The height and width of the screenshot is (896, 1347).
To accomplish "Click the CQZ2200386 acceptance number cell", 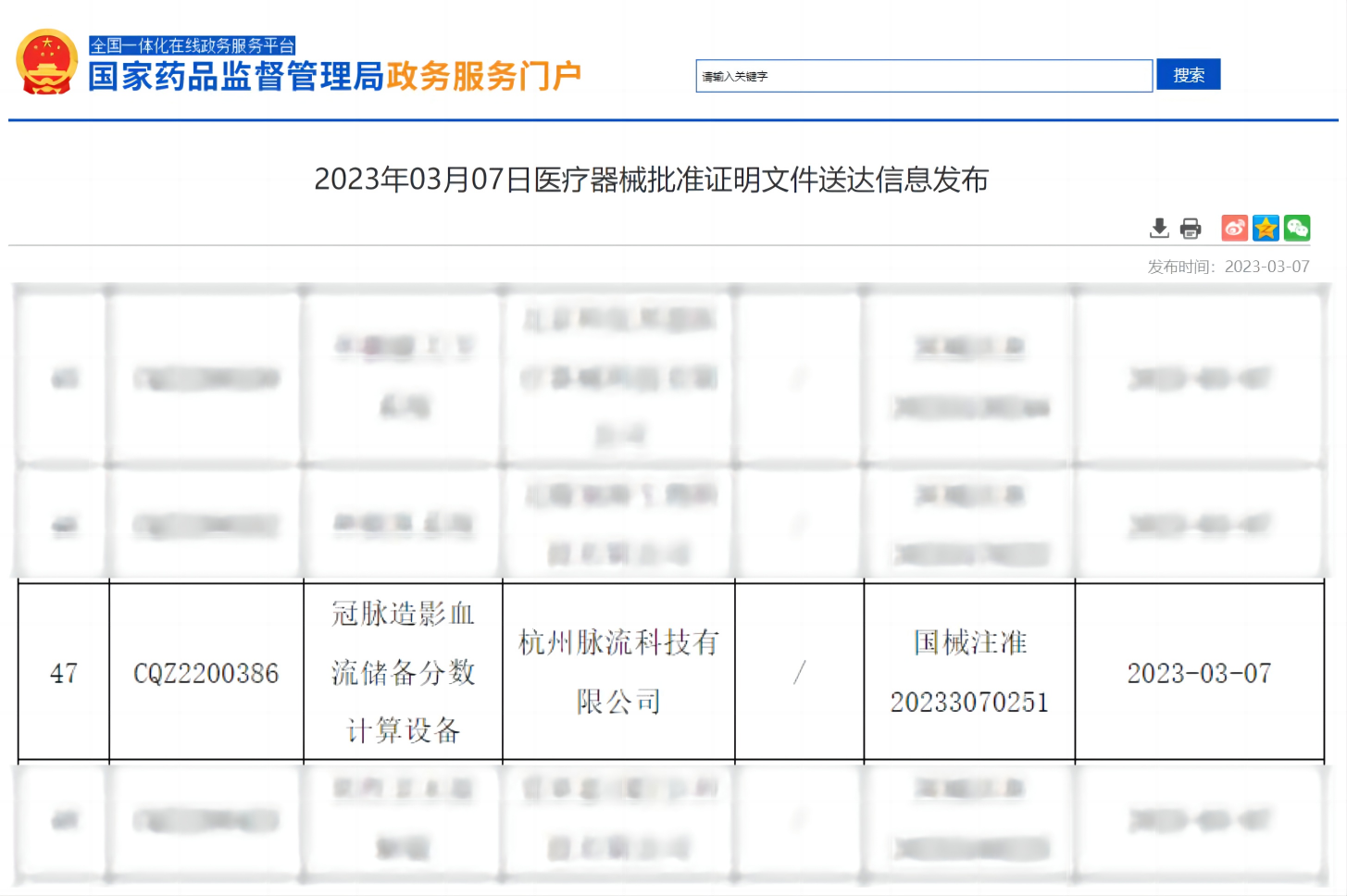I will click(x=206, y=673).
